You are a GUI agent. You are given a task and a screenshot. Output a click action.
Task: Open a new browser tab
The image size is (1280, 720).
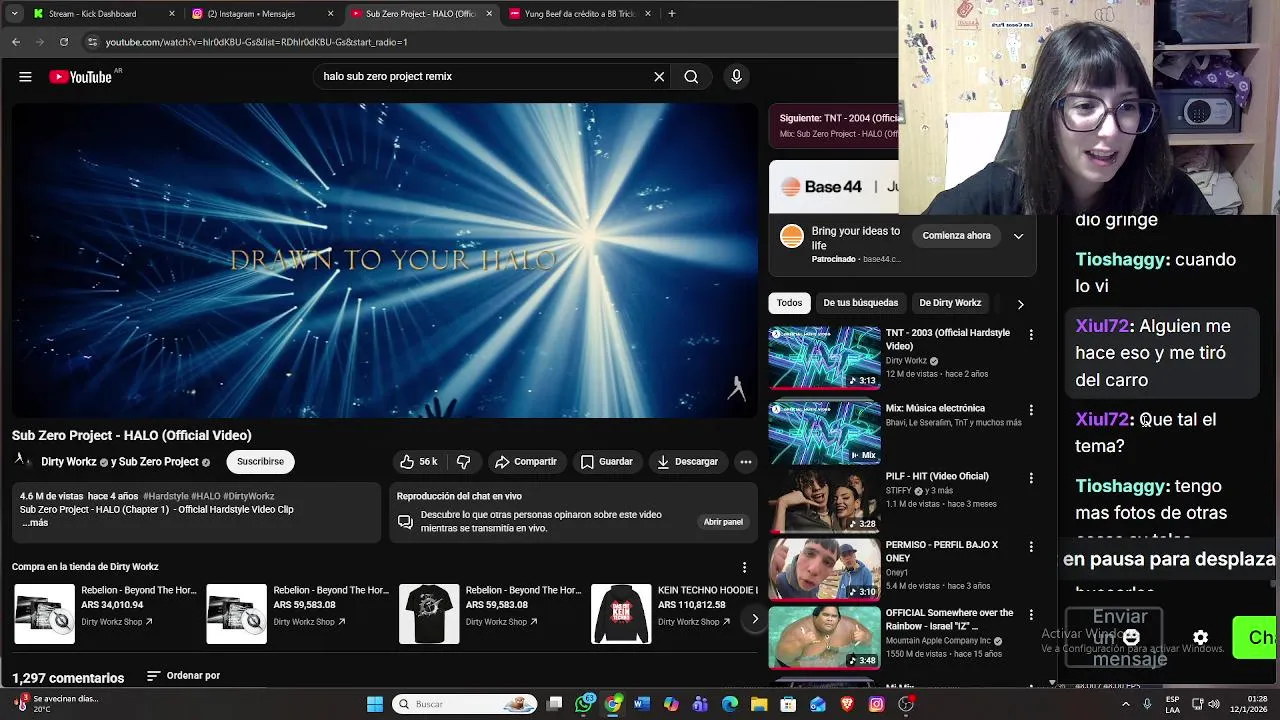click(671, 14)
